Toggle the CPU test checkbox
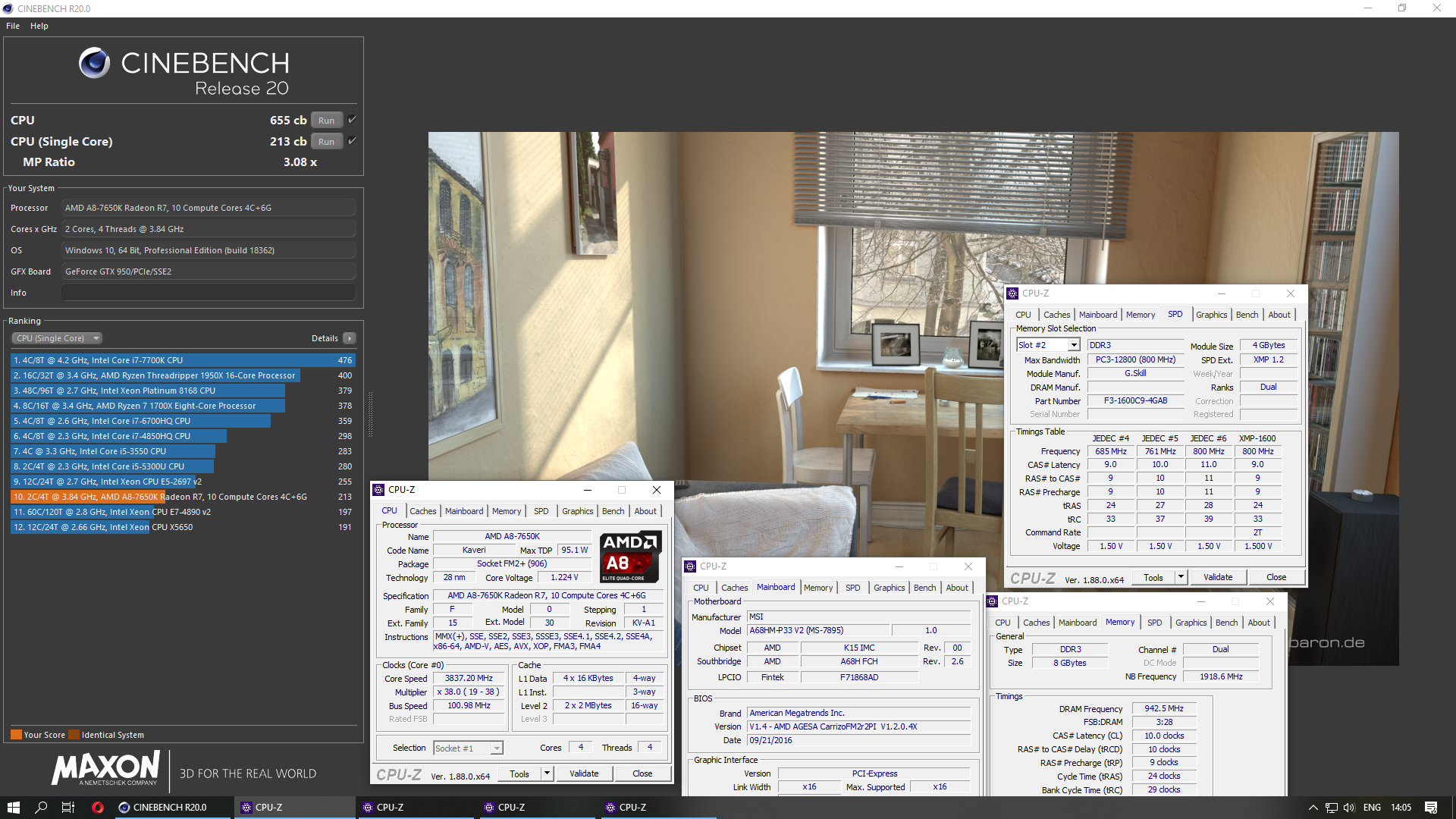The height and width of the screenshot is (819, 1456). (x=352, y=120)
